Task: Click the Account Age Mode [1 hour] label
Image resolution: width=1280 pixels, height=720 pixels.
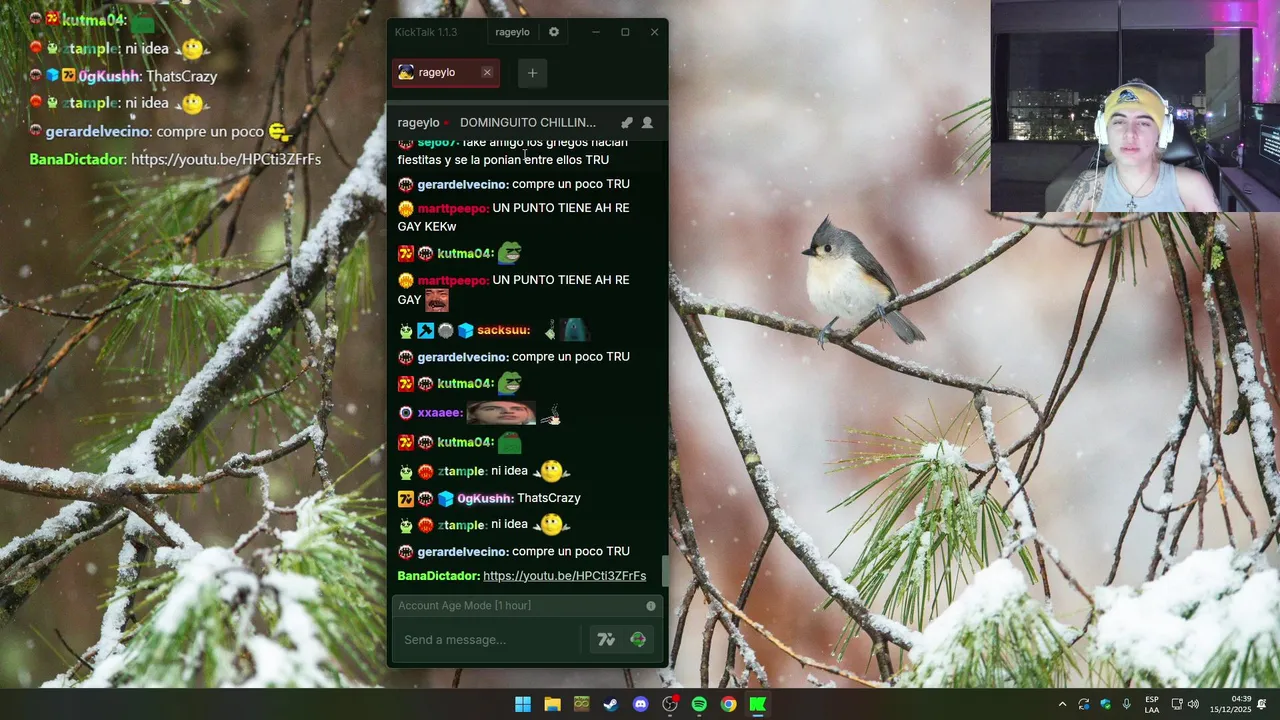Action: [x=464, y=606]
